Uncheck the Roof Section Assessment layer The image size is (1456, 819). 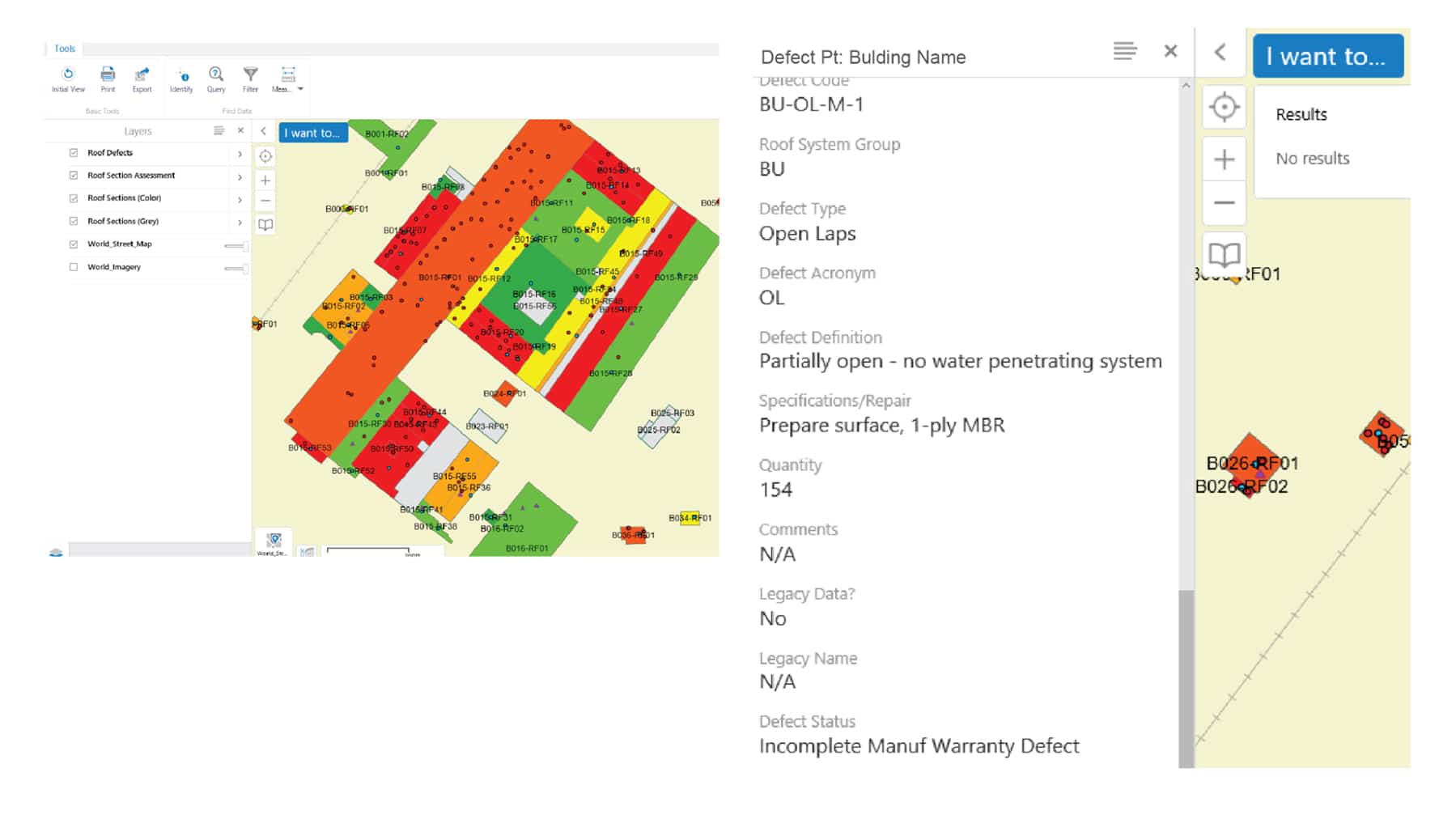click(74, 176)
